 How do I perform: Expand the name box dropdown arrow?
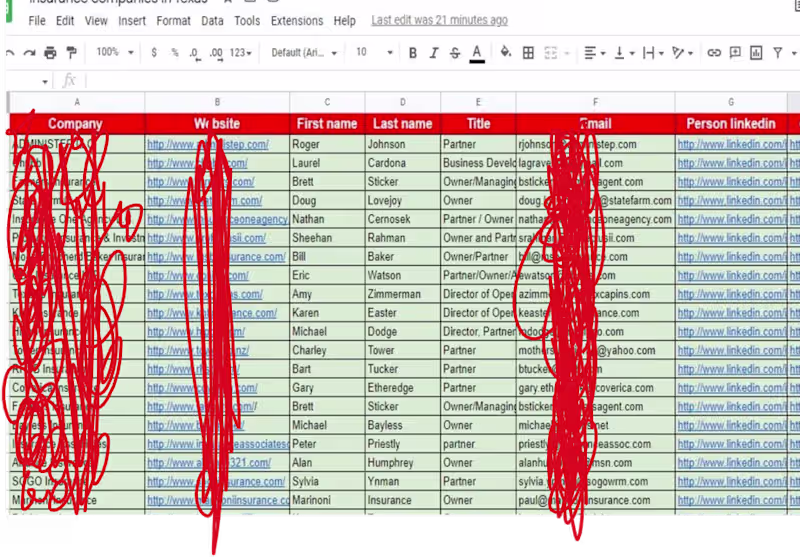point(45,82)
